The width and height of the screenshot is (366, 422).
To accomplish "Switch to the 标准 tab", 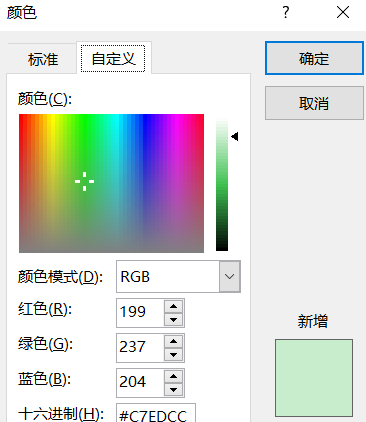I will pyautogui.click(x=43, y=59).
